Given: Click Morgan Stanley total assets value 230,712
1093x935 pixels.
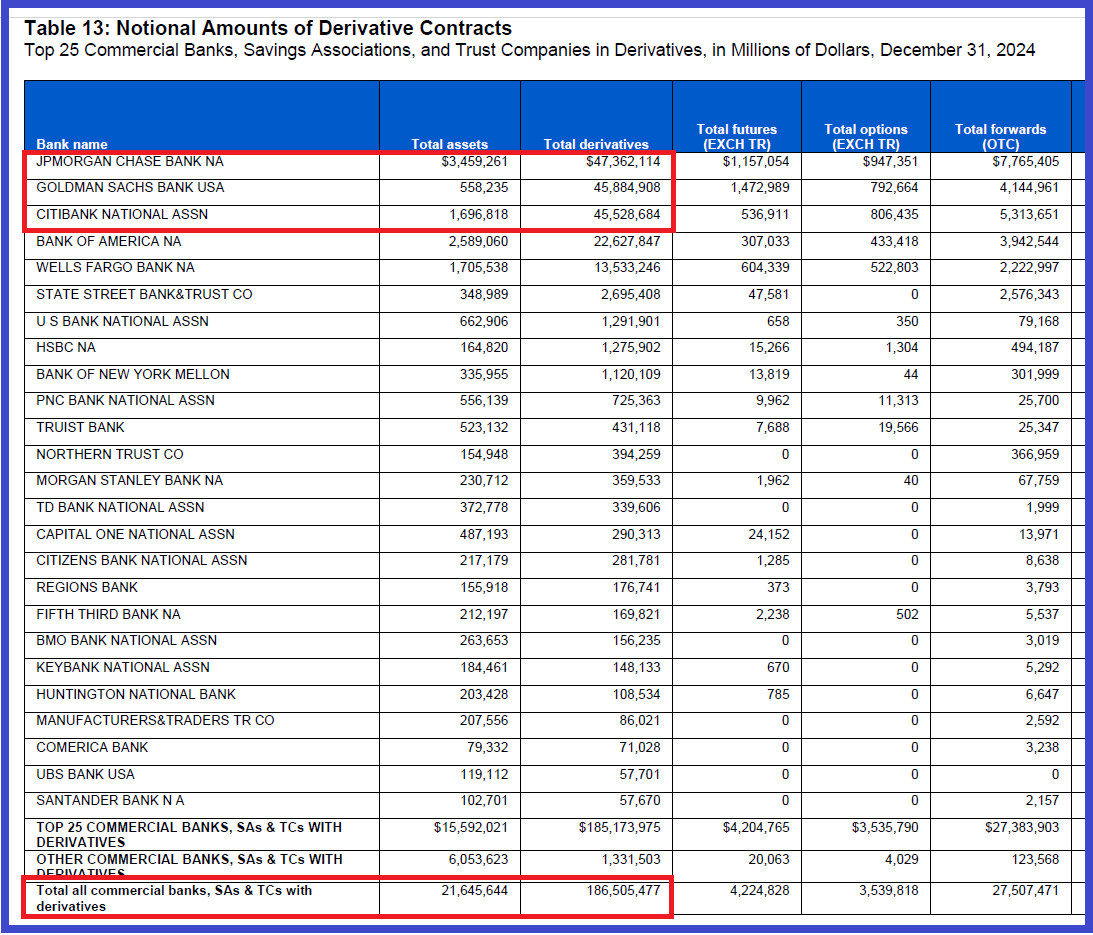Looking at the screenshot, I should click(x=484, y=480).
